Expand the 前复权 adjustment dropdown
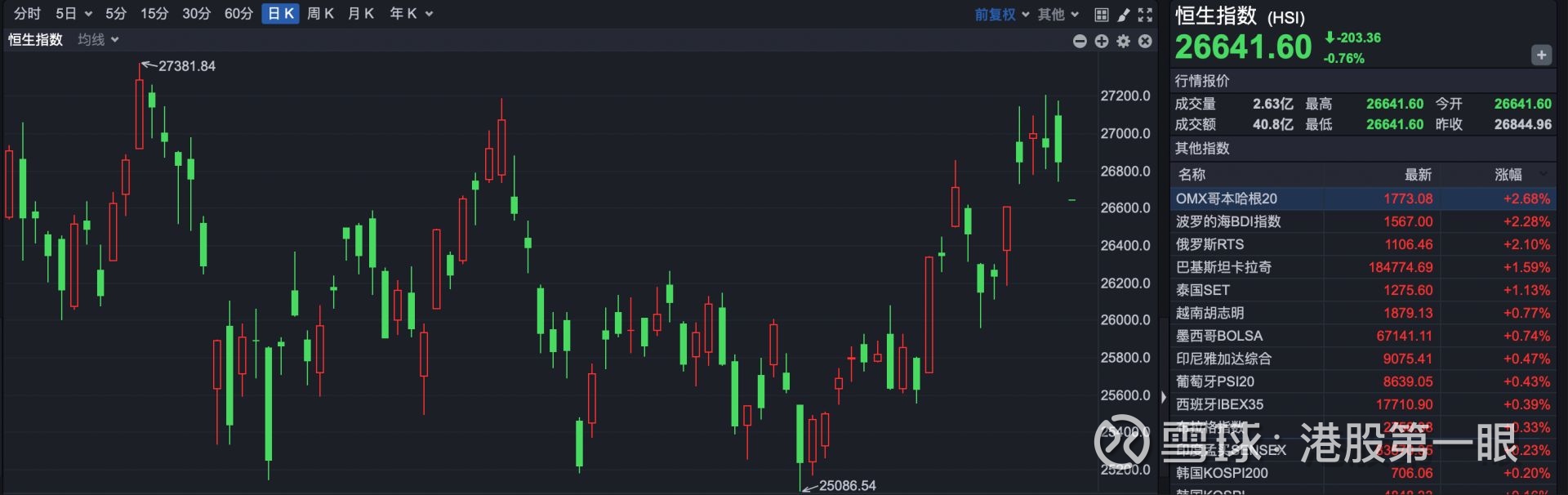The image size is (1568, 495). pos(1002,15)
